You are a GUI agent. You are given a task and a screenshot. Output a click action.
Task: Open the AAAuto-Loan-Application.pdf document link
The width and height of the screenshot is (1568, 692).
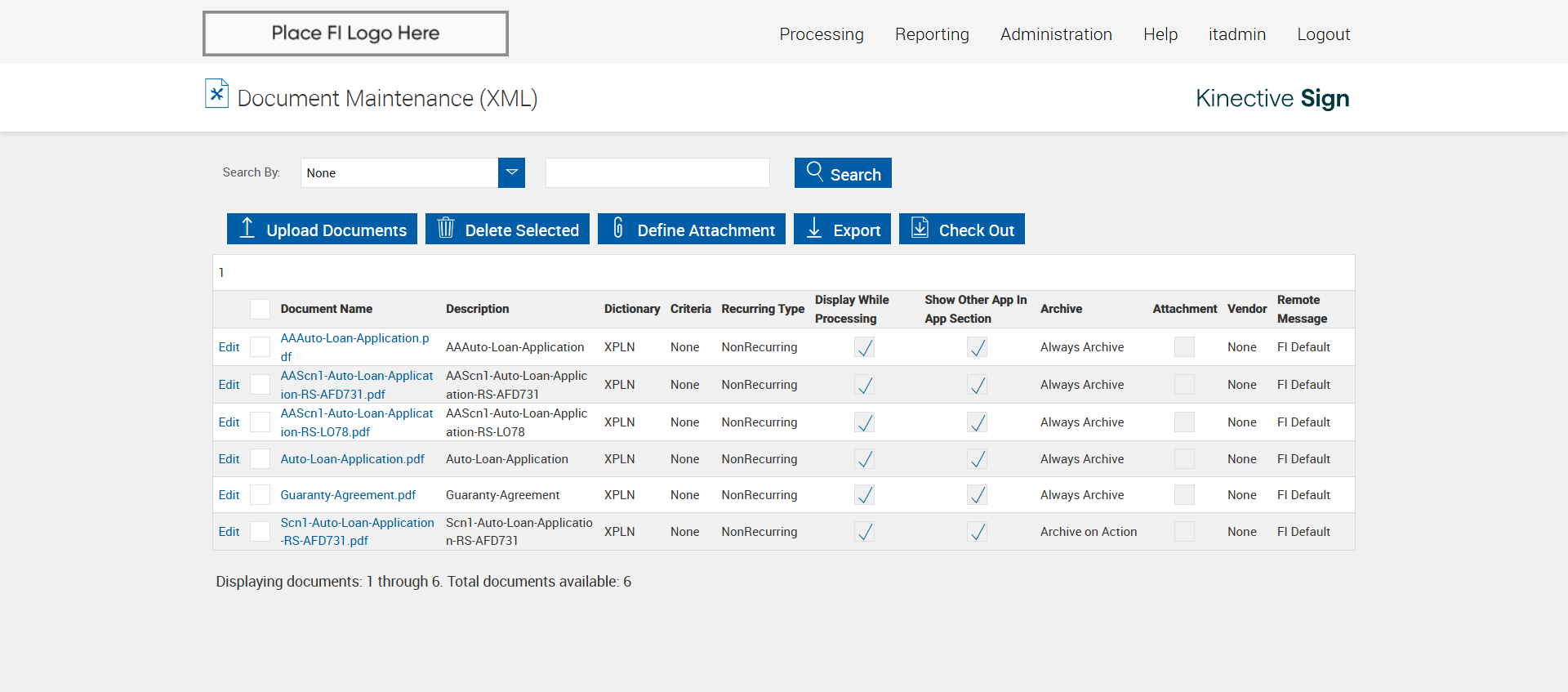(x=354, y=338)
